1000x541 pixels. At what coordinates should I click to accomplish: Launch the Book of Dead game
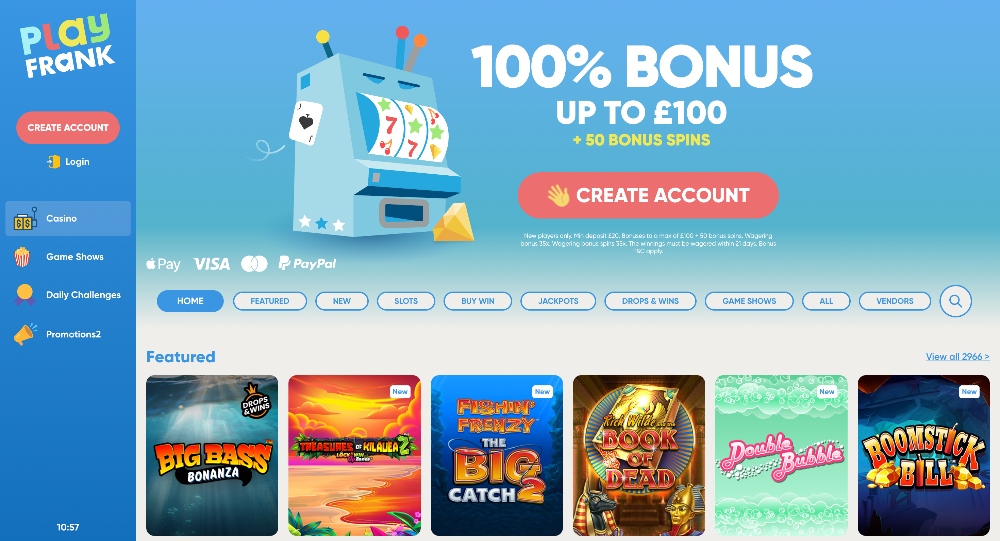pyautogui.click(x=639, y=456)
